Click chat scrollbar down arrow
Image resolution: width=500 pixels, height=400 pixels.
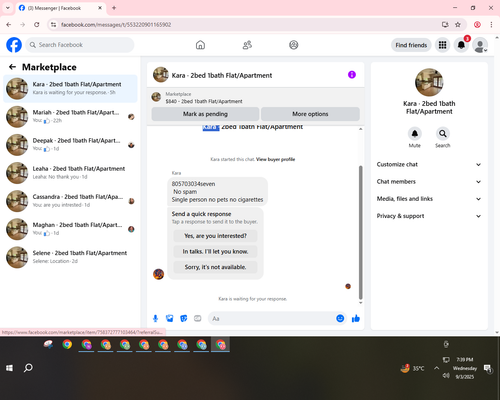click(x=360, y=303)
